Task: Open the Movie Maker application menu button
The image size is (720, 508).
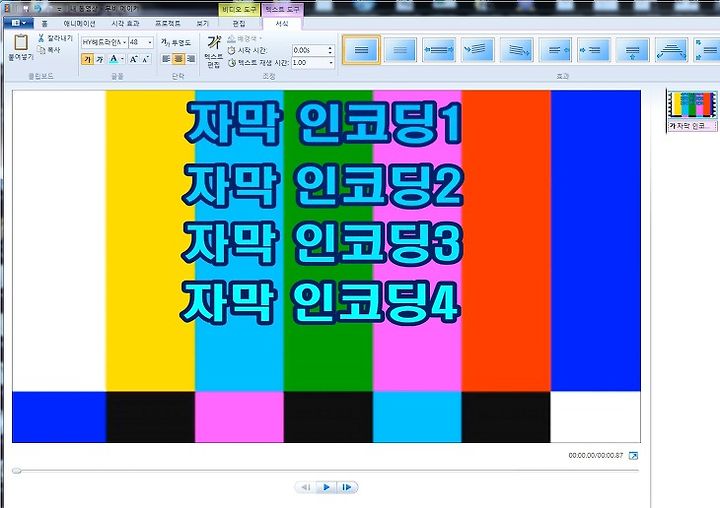Action: [18, 23]
